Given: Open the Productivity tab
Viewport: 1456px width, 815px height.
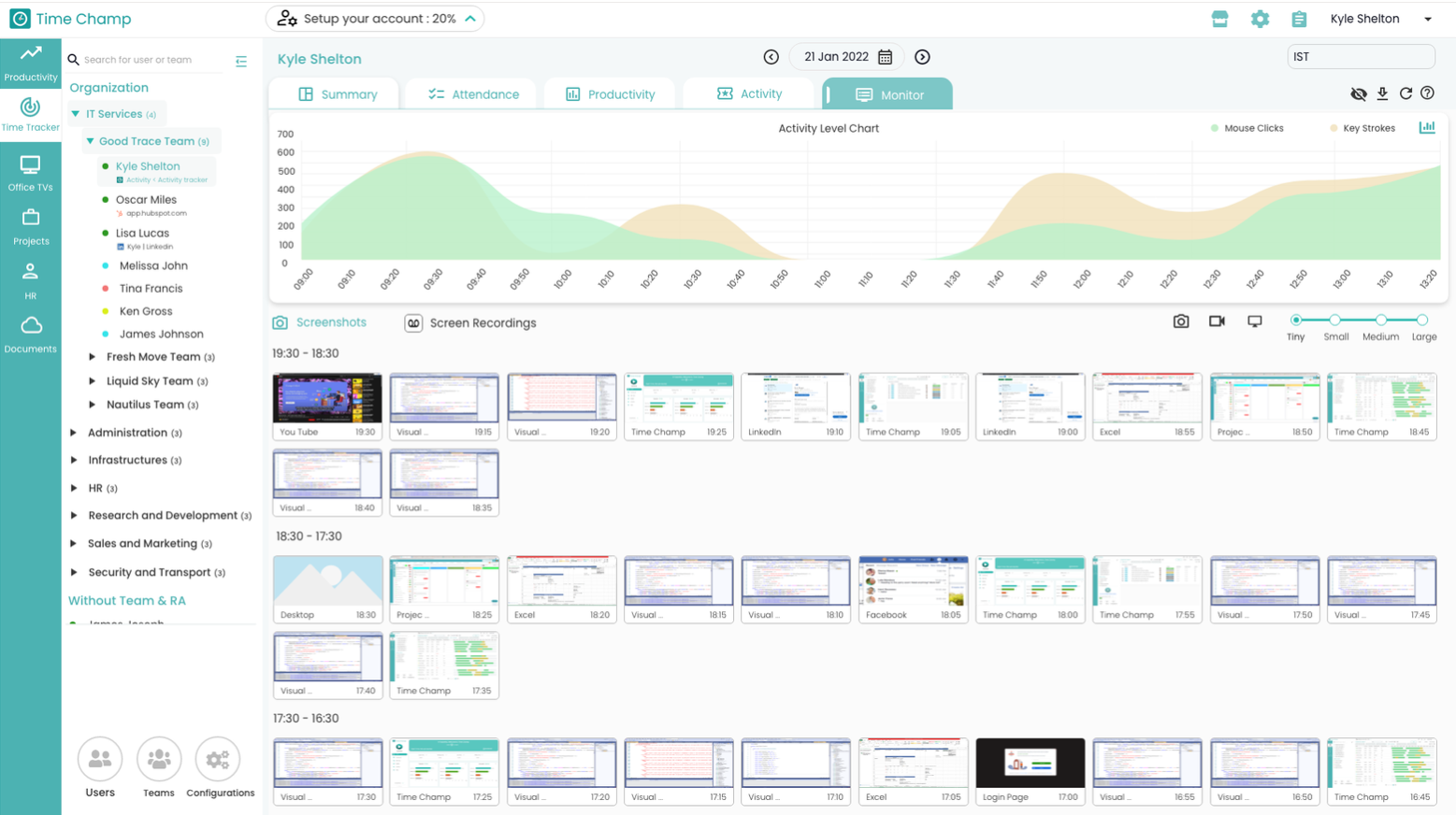Looking at the screenshot, I should pyautogui.click(x=610, y=93).
